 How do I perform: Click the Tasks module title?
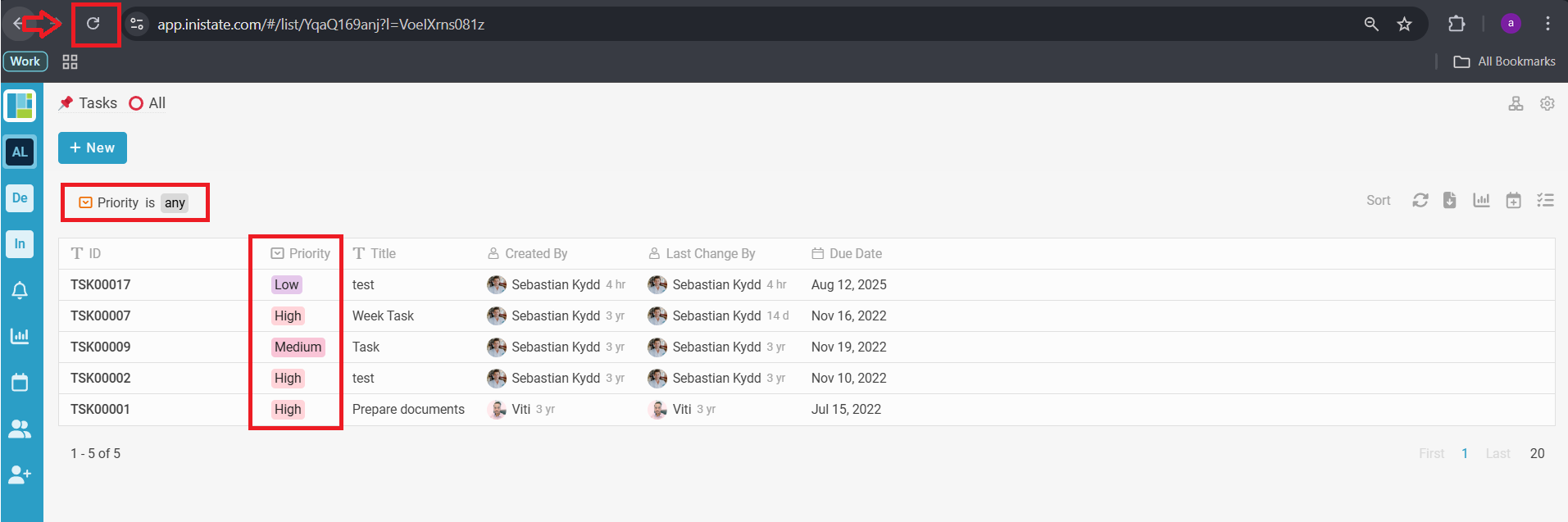[98, 103]
